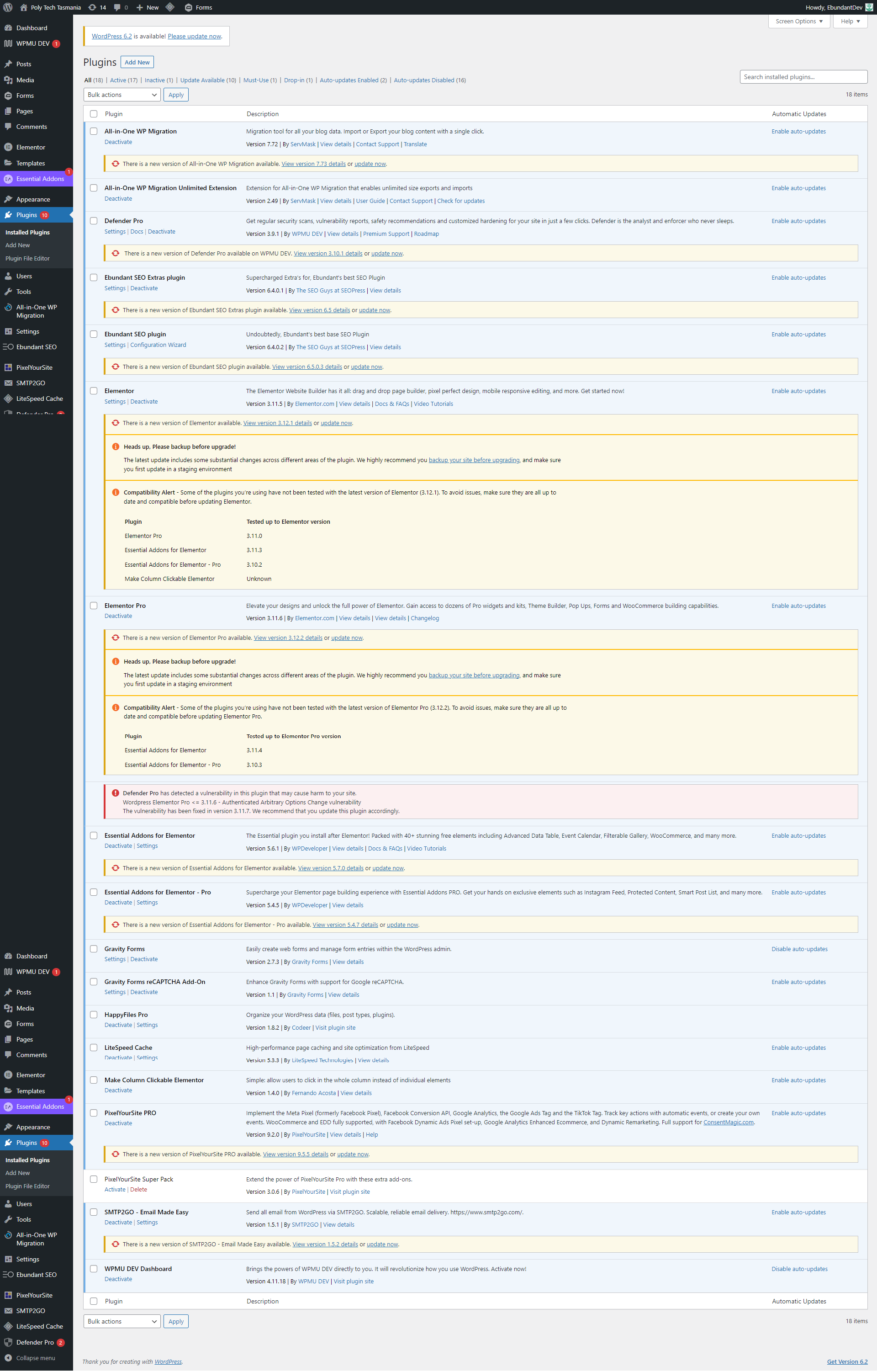
Task: Click the Essential Addons sidebar icon
Action: 8,179
